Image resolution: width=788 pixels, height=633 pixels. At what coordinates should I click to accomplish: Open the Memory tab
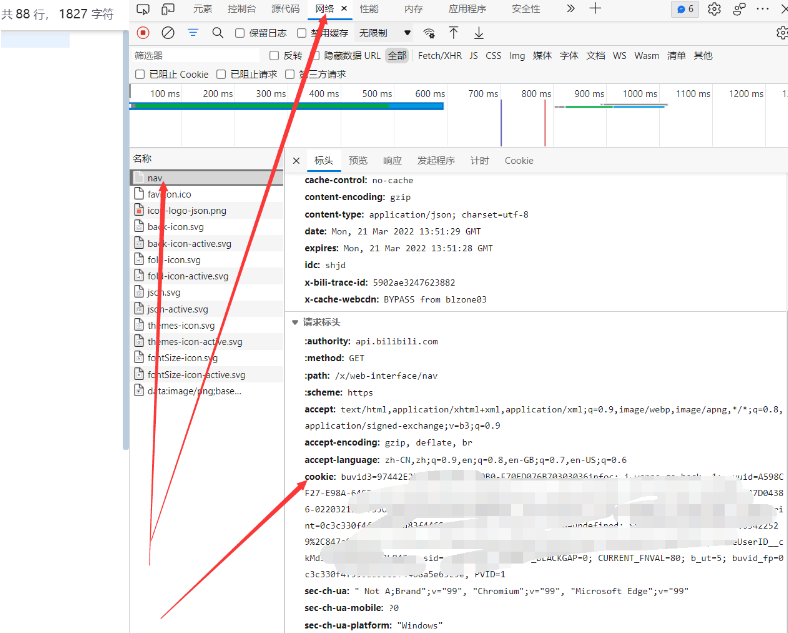coord(414,9)
